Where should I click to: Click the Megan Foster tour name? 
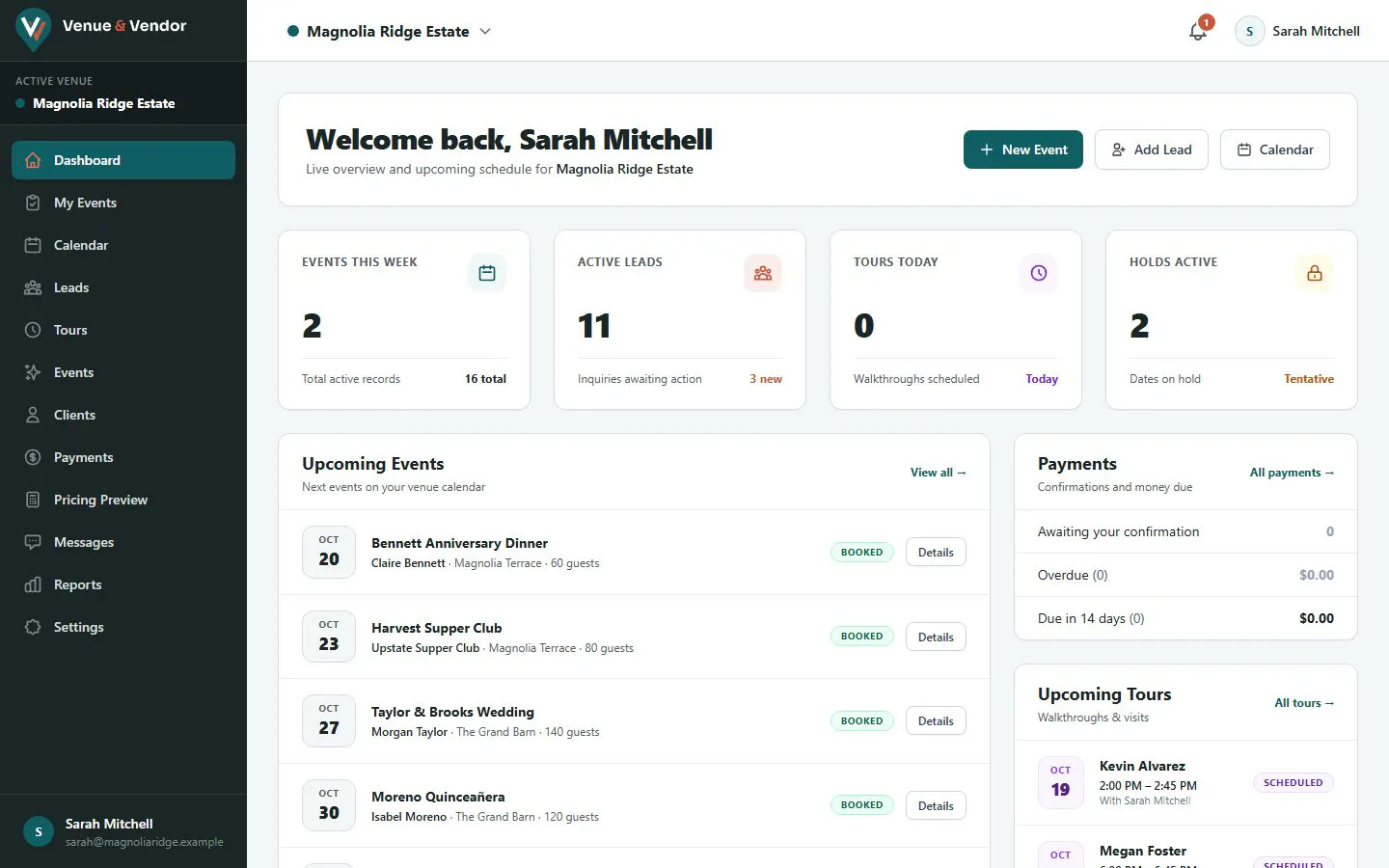coord(1143,851)
